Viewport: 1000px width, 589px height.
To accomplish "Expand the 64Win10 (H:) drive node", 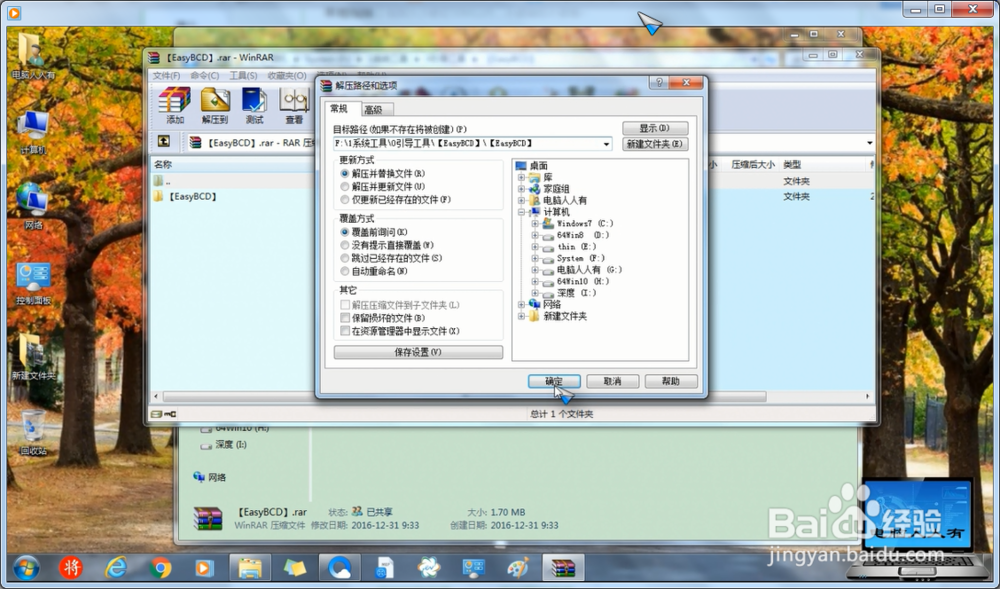I will pyautogui.click(x=534, y=281).
